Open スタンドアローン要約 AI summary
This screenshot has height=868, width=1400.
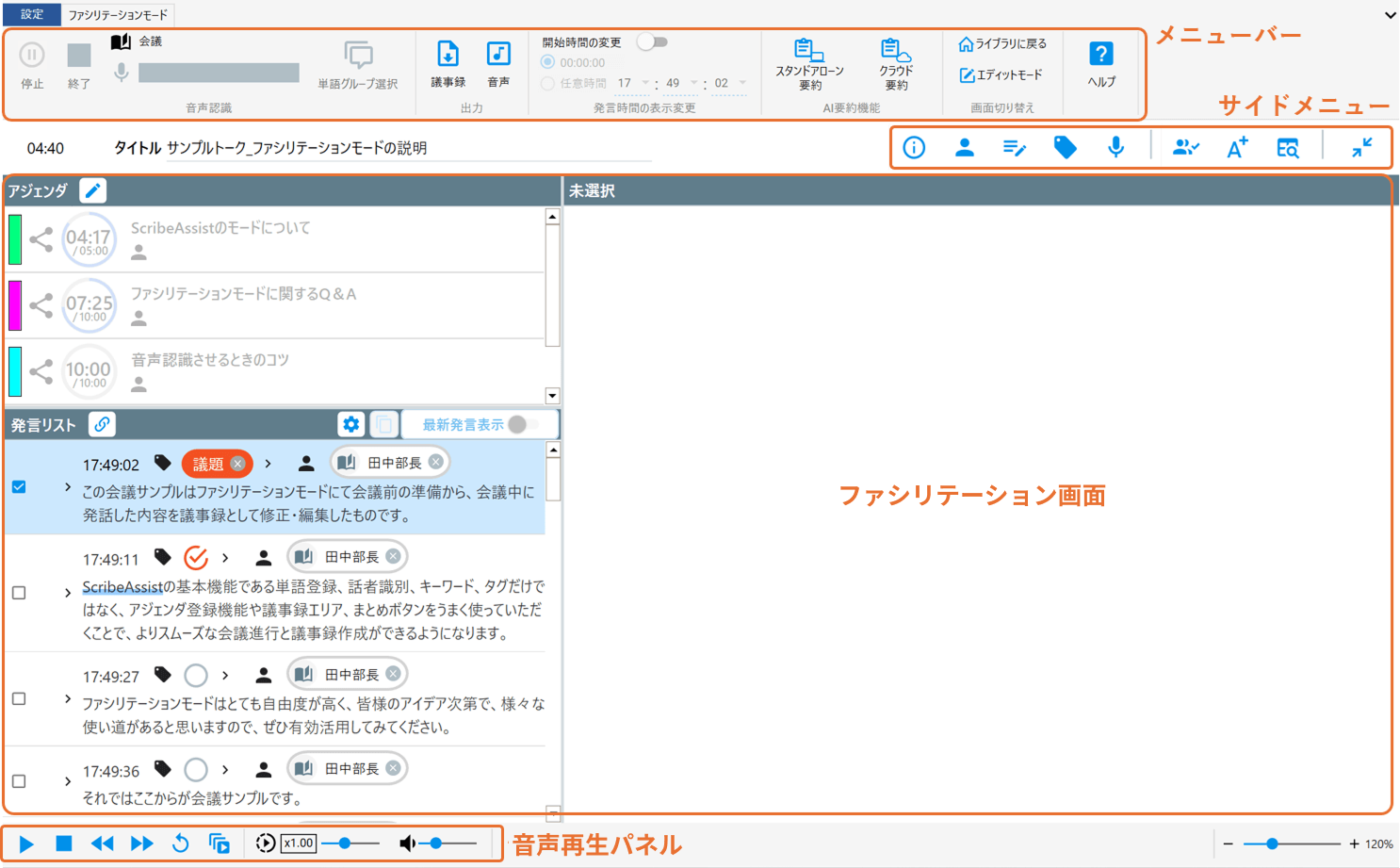point(809,63)
